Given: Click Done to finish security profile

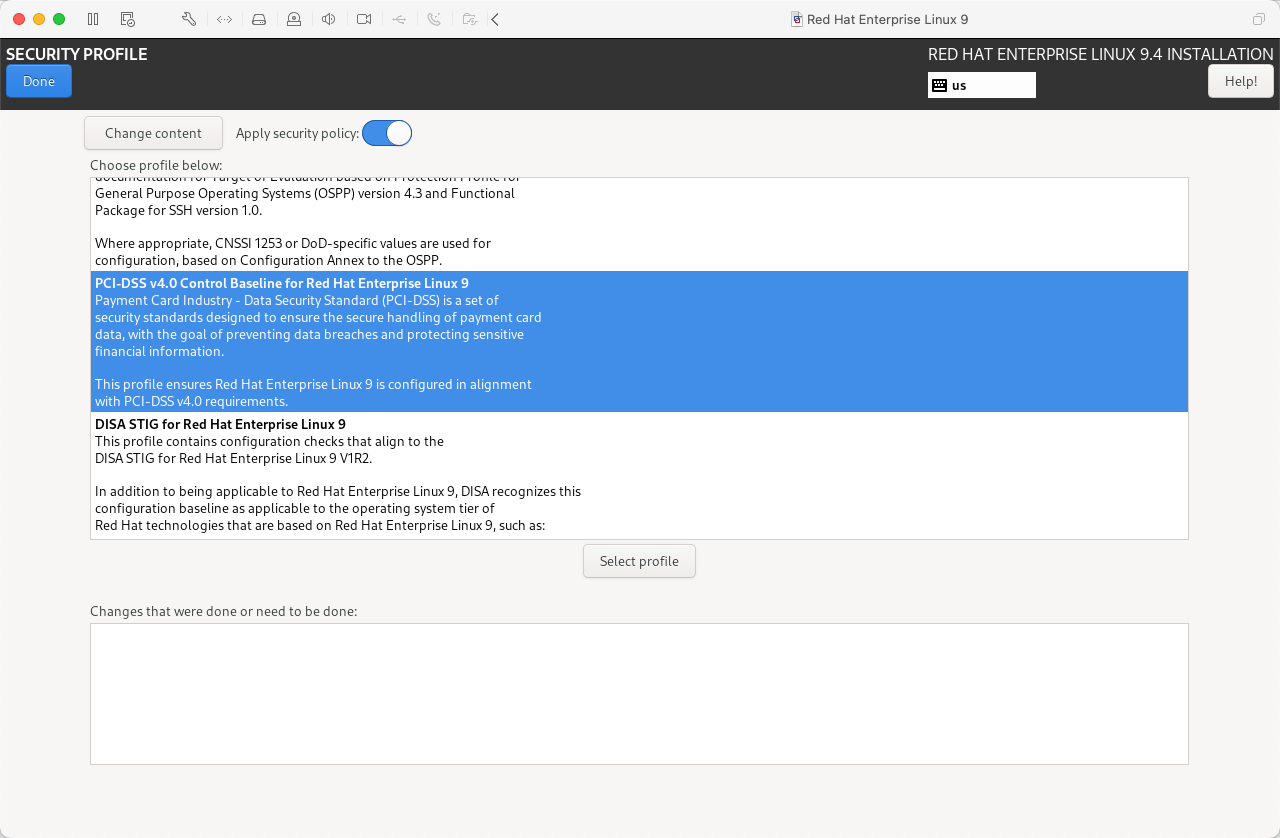Looking at the screenshot, I should click(39, 81).
